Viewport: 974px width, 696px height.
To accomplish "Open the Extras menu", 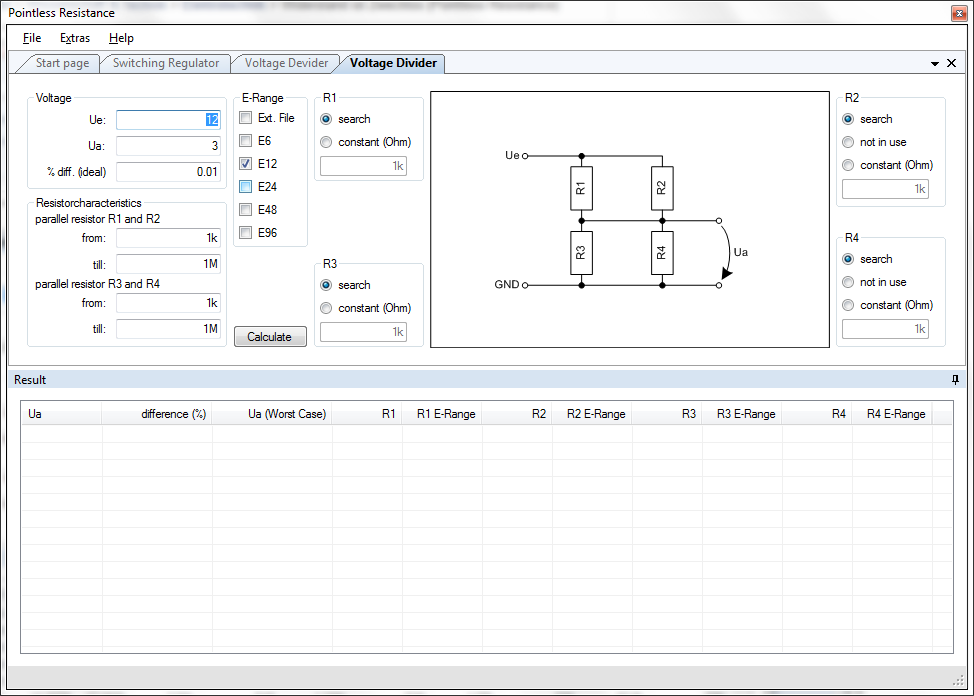I will pos(75,38).
